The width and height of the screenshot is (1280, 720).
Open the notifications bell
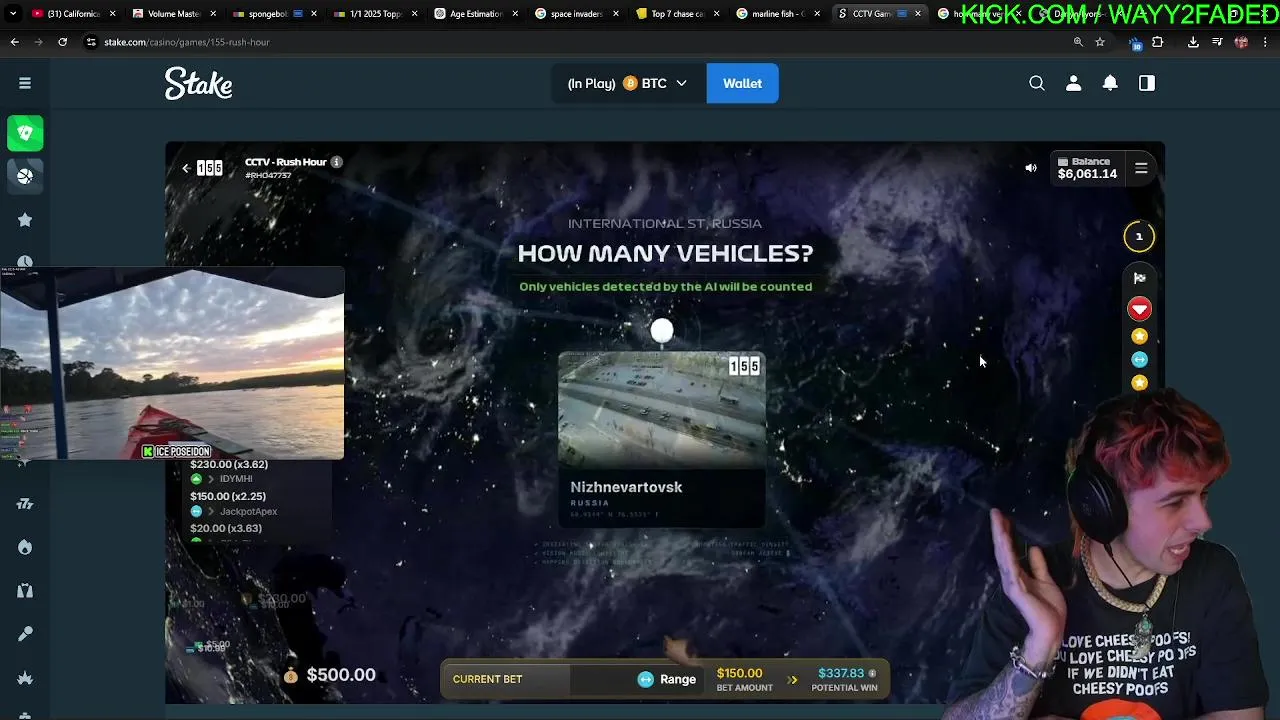[1110, 83]
